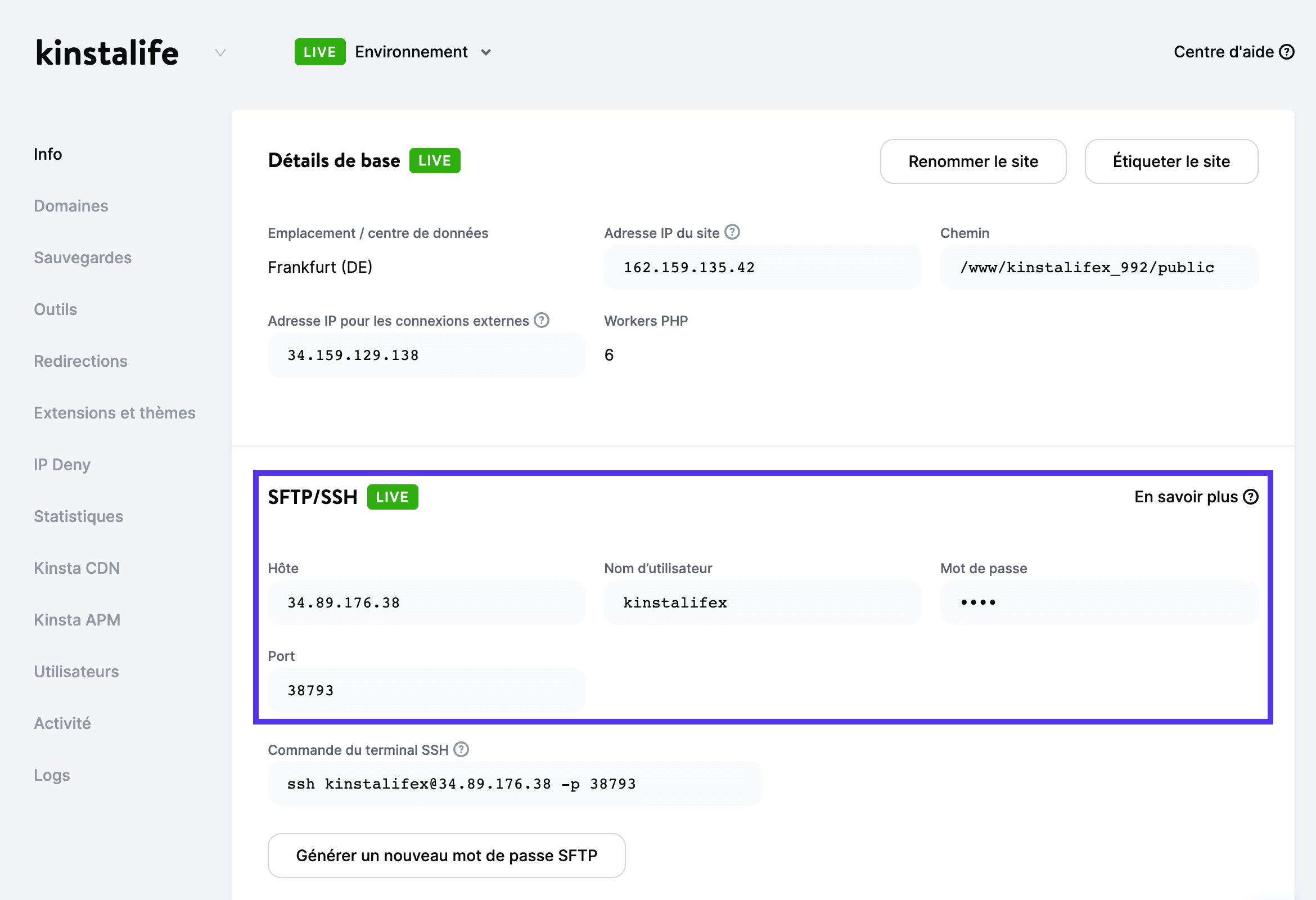Screen dimensions: 1316x900
Task: Select Logs in the sidebar
Action: pyautogui.click(x=51, y=774)
